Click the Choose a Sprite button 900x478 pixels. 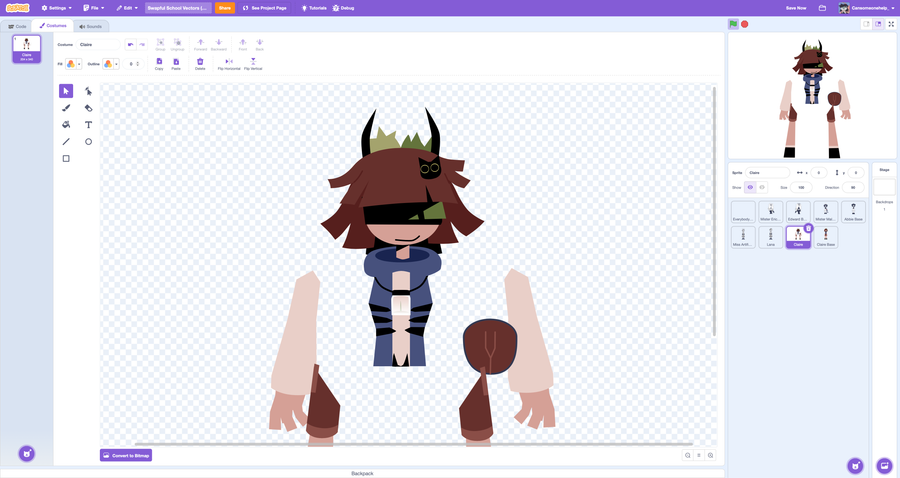click(855, 465)
